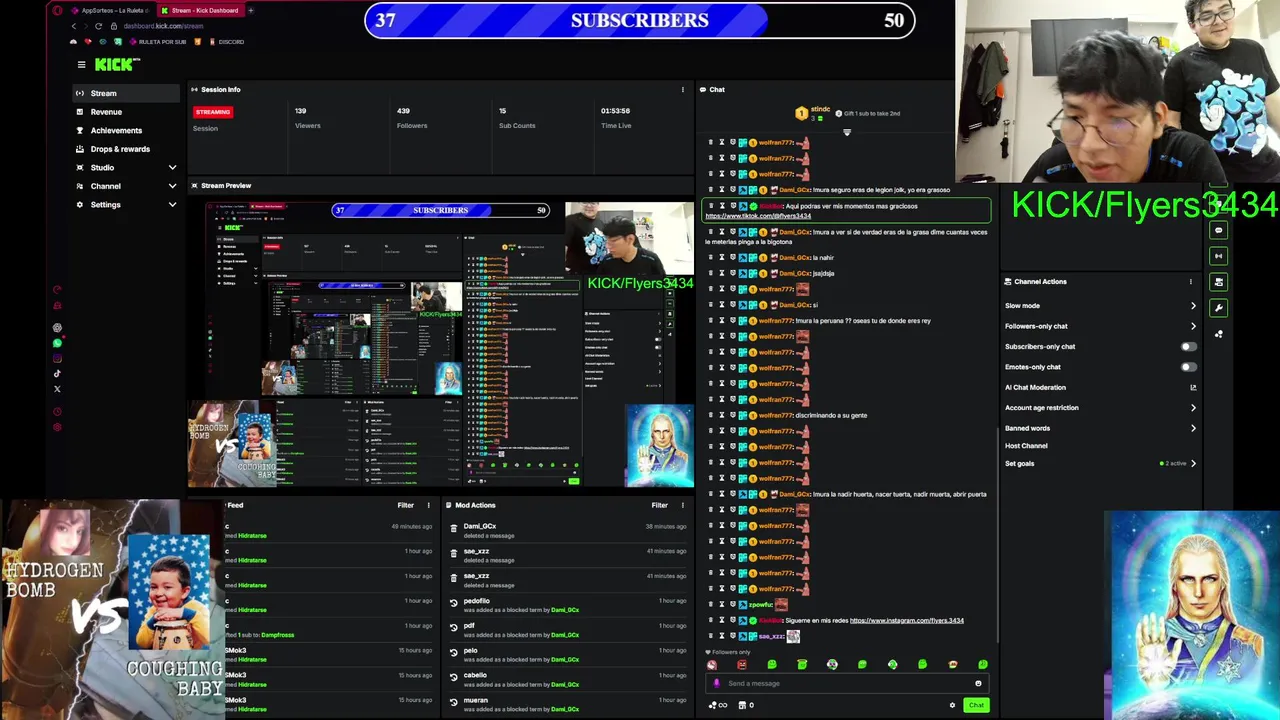The image size is (1280, 720).
Task: Select the channel actions icon in right toolbar
Action: point(1218,282)
